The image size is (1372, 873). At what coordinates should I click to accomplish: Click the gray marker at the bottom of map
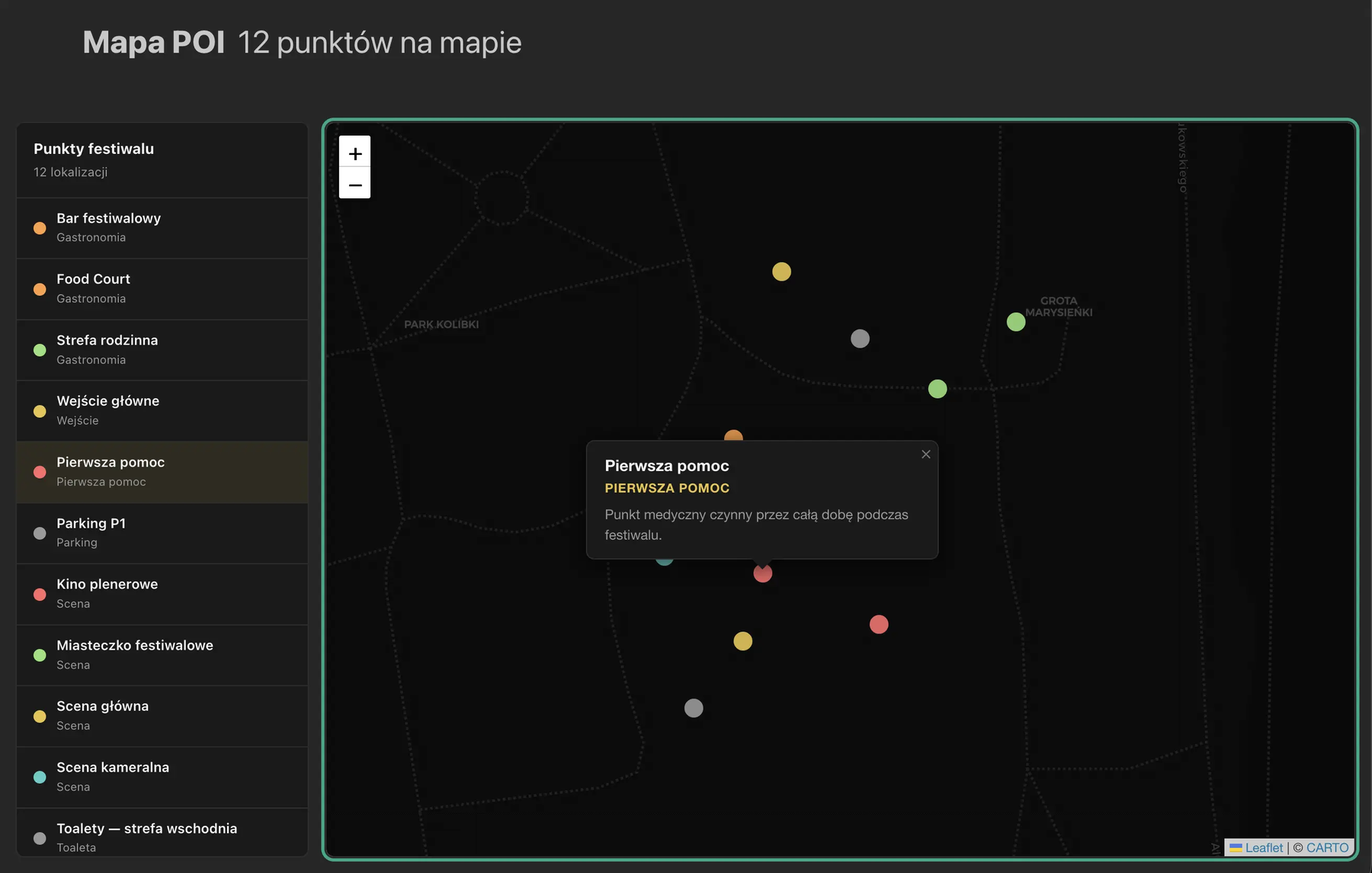[x=694, y=708]
